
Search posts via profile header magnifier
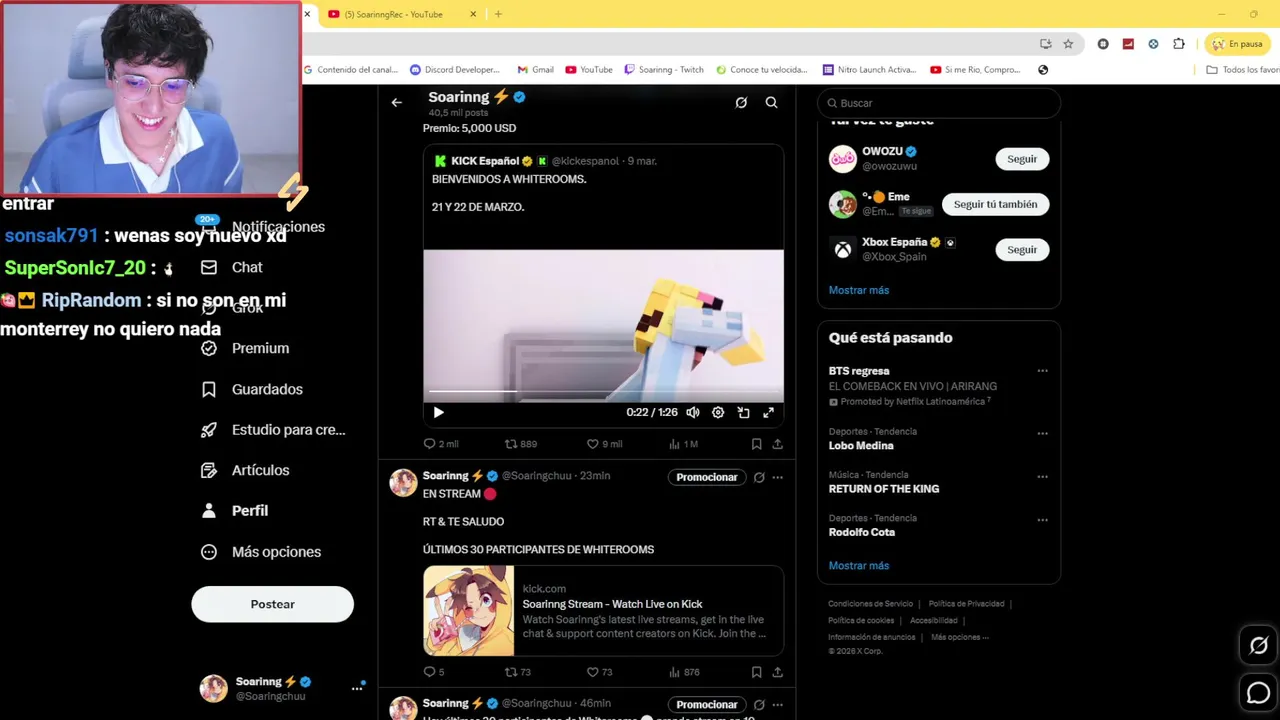[x=771, y=102]
